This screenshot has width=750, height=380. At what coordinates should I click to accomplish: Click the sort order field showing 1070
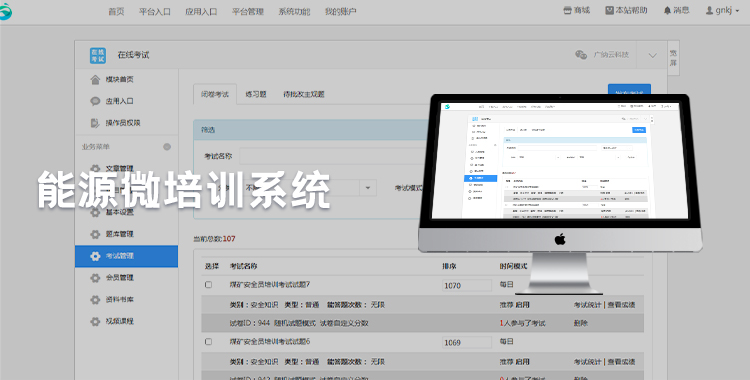coord(467,286)
